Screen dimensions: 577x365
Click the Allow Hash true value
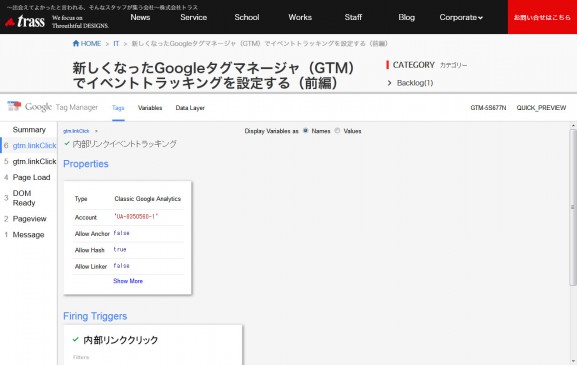pos(120,249)
